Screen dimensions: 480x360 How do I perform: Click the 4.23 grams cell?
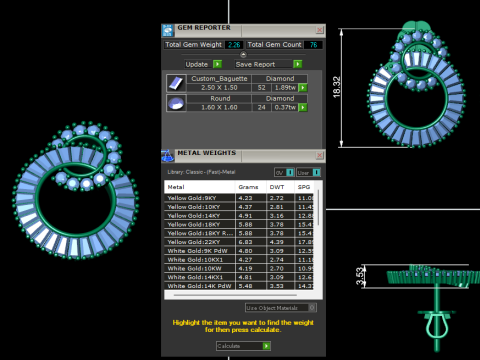click(251, 198)
